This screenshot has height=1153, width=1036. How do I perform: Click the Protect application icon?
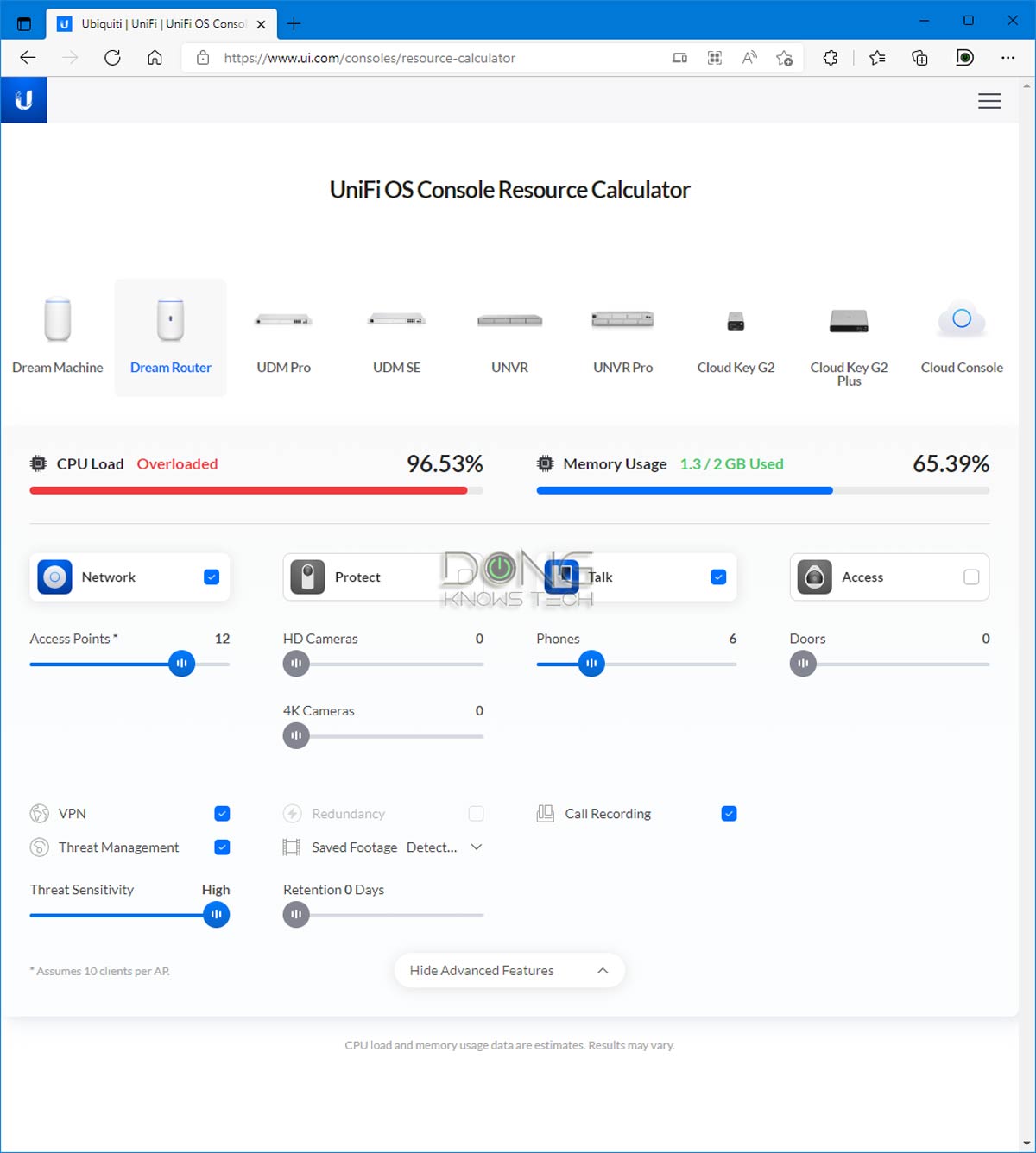307,577
